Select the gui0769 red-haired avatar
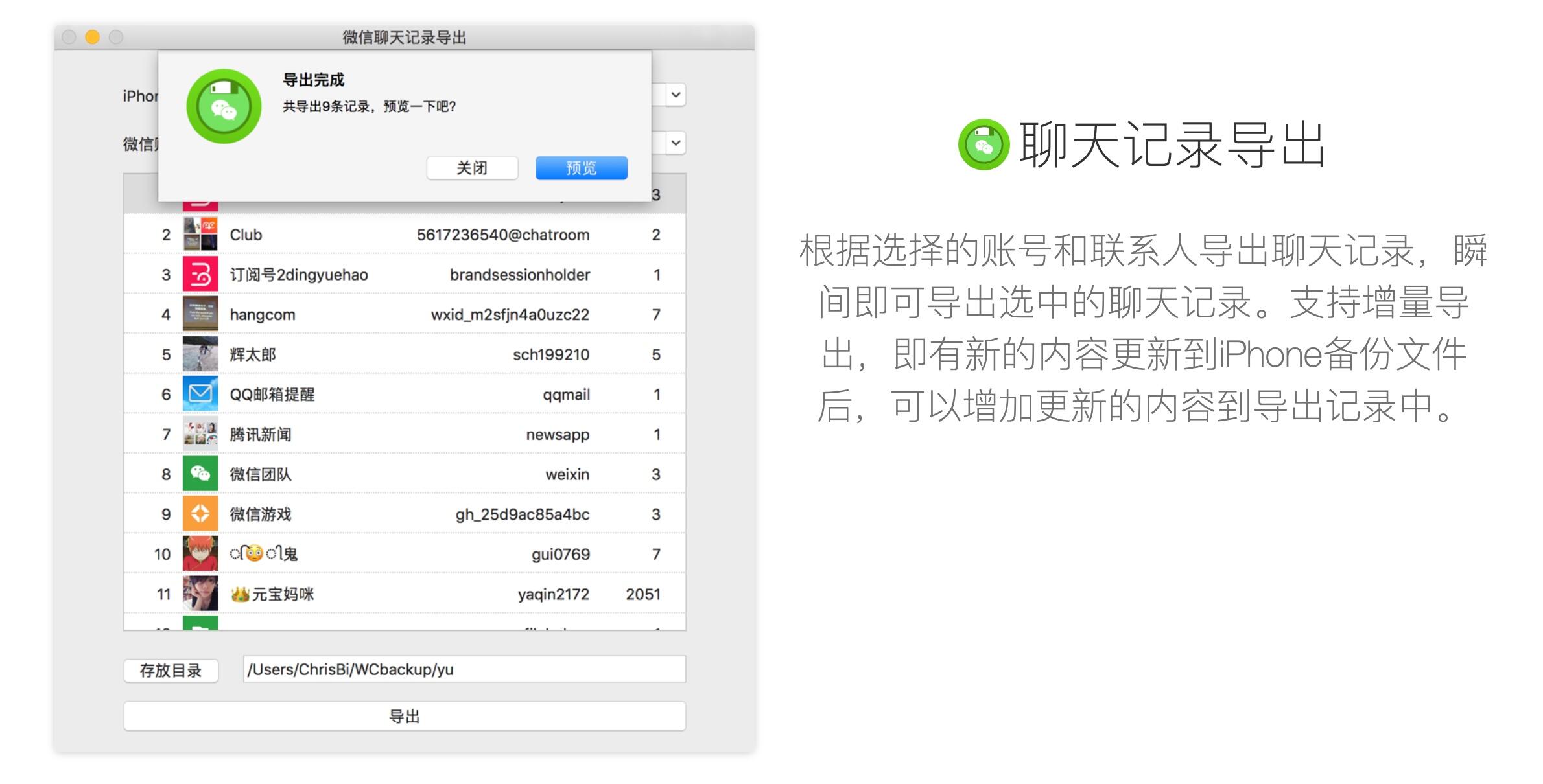This screenshot has height=784, width=1543. click(x=200, y=554)
